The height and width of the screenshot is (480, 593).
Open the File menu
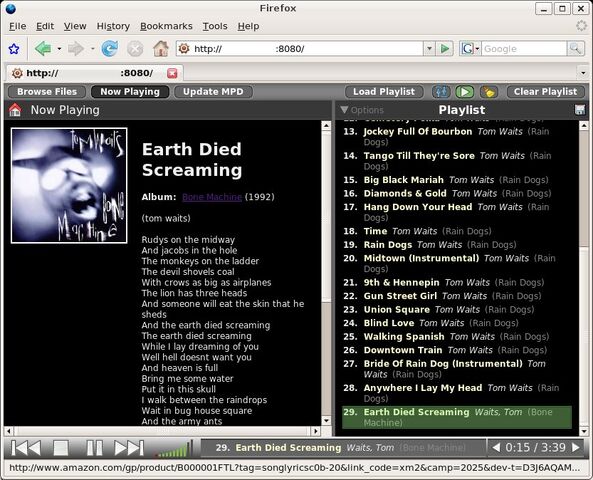pyautogui.click(x=17, y=26)
